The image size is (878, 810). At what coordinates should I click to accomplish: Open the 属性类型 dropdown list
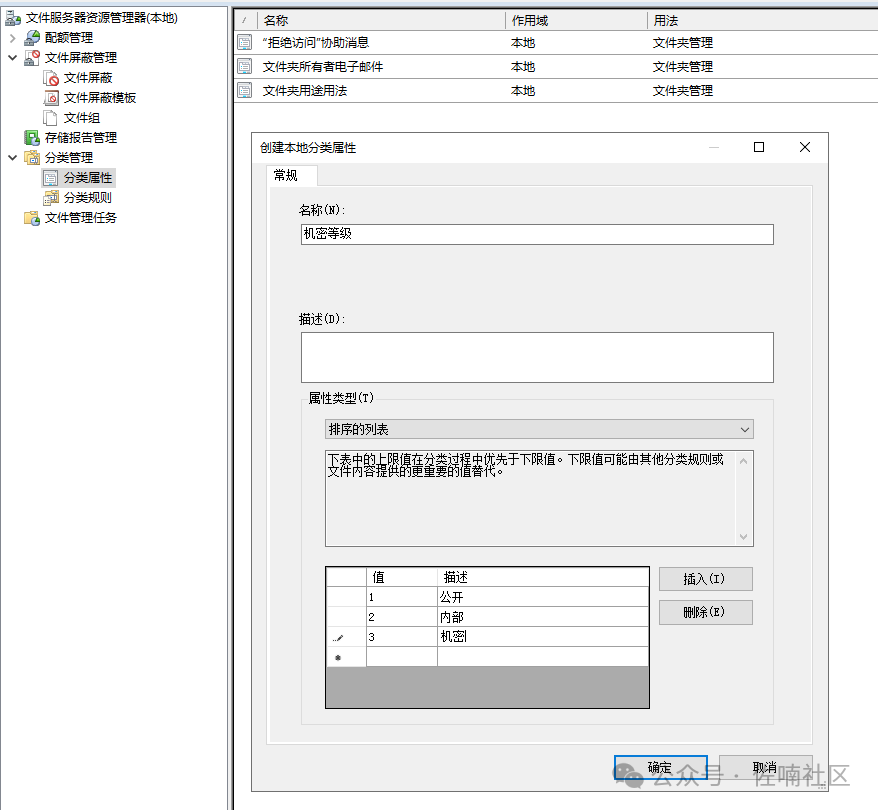click(x=744, y=429)
